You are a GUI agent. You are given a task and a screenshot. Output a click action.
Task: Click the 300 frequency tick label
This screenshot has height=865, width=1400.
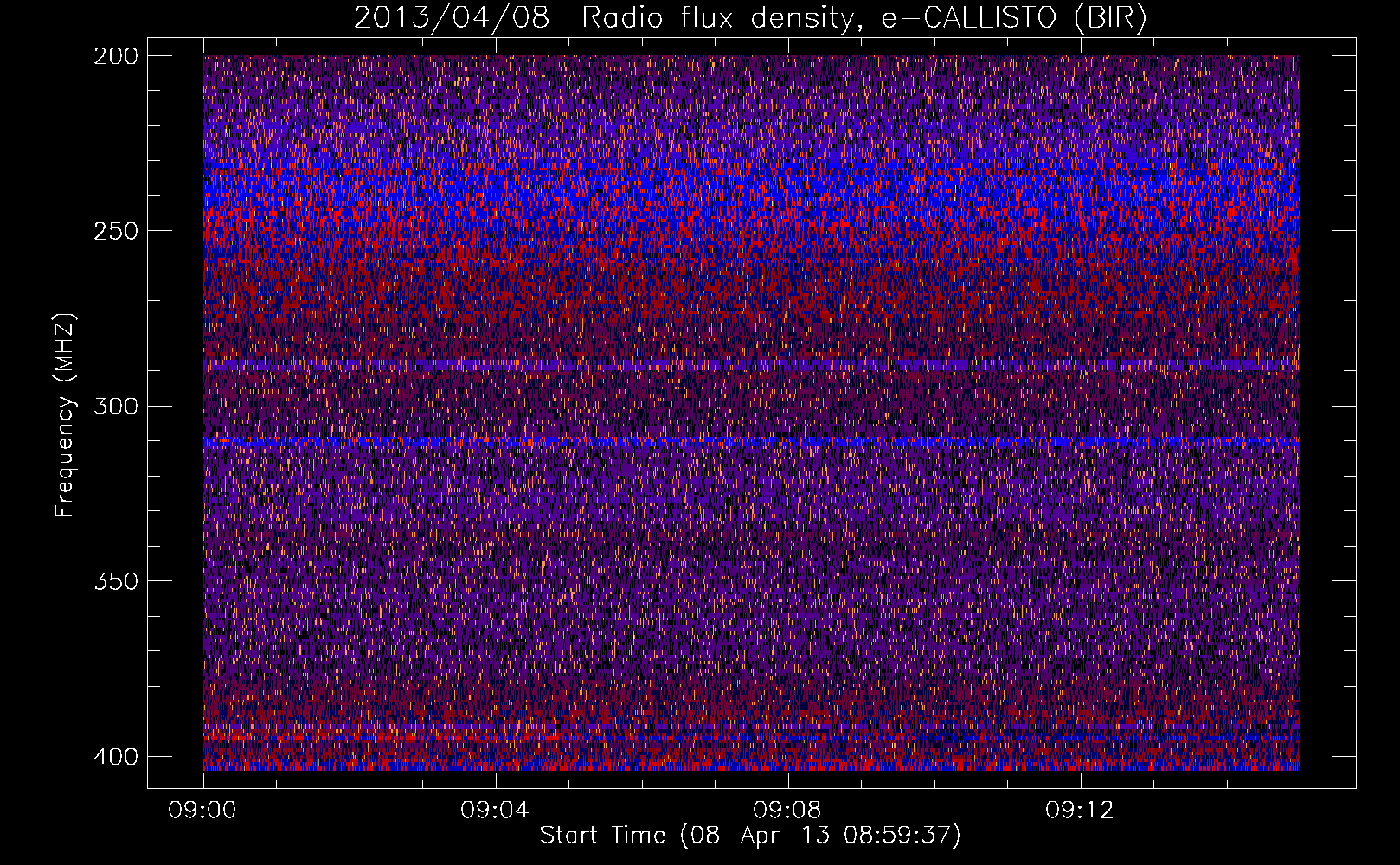point(115,406)
